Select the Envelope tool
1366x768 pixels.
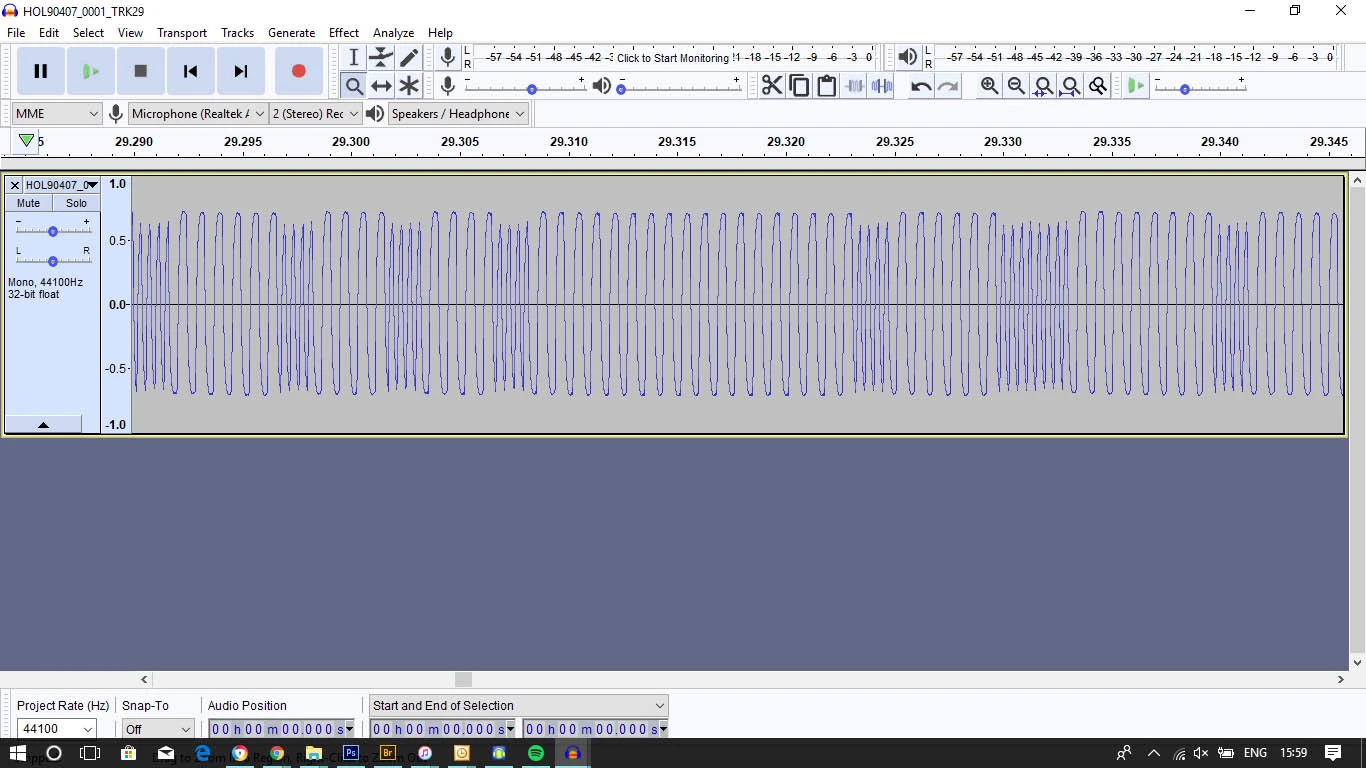[381, 58]
